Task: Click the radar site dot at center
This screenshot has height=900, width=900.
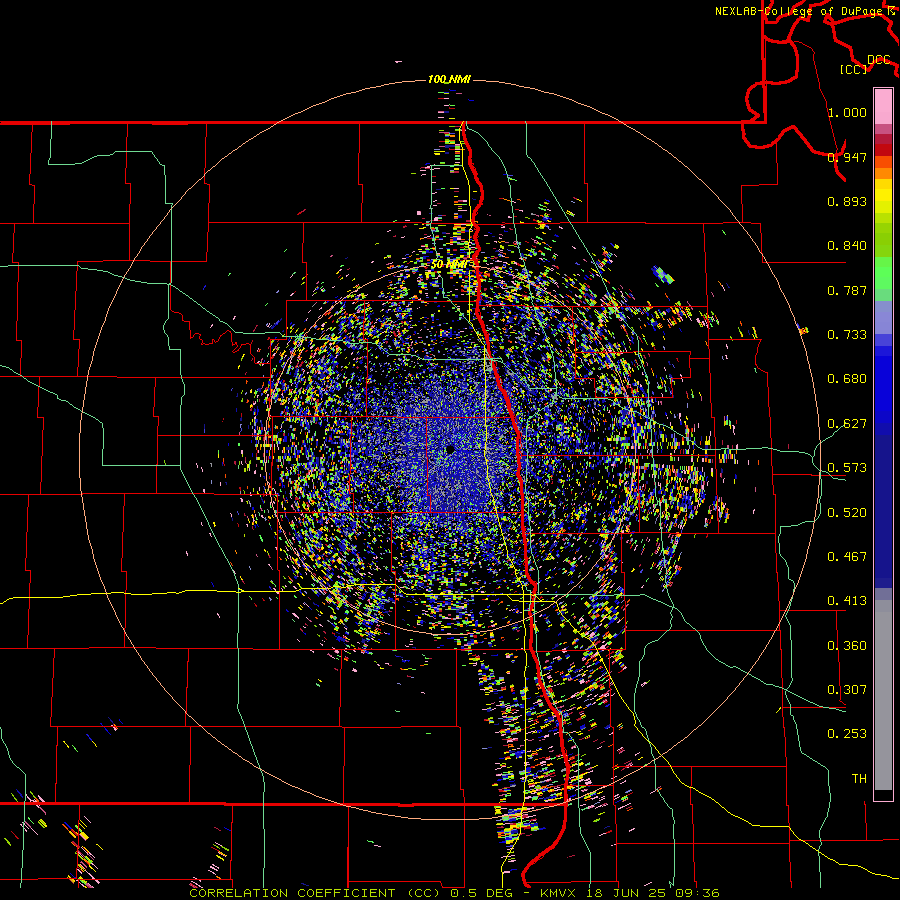Action: pos(450,449)
